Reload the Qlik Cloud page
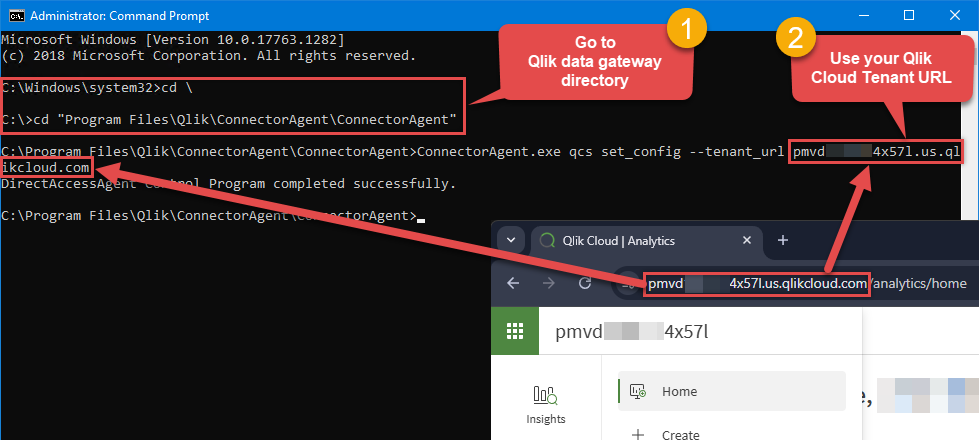Image resolution: width=979 pixels, height=440 pixels. click(x=585, y=283)
